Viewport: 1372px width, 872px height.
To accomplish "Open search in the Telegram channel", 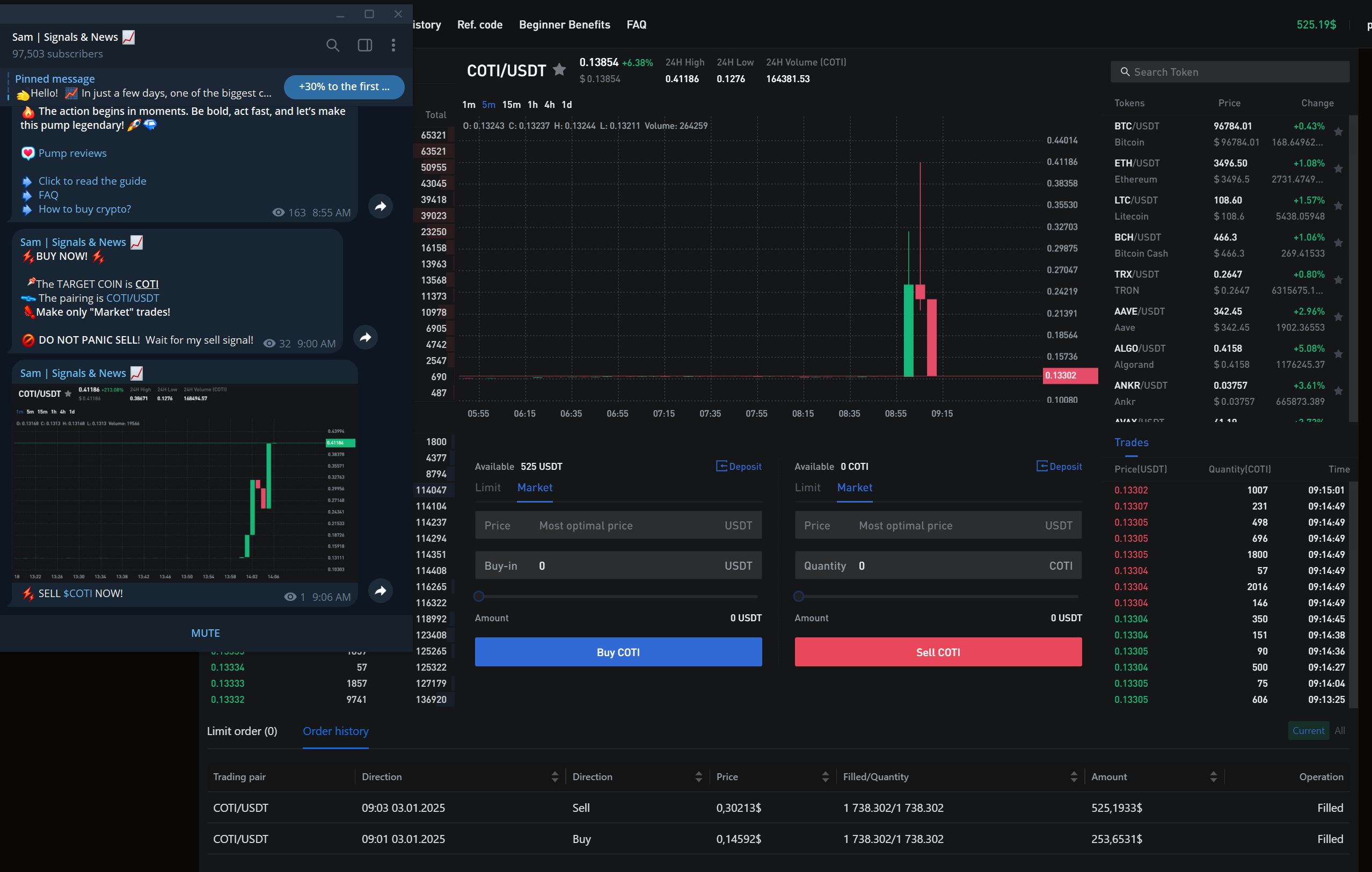I will [333, 45].
